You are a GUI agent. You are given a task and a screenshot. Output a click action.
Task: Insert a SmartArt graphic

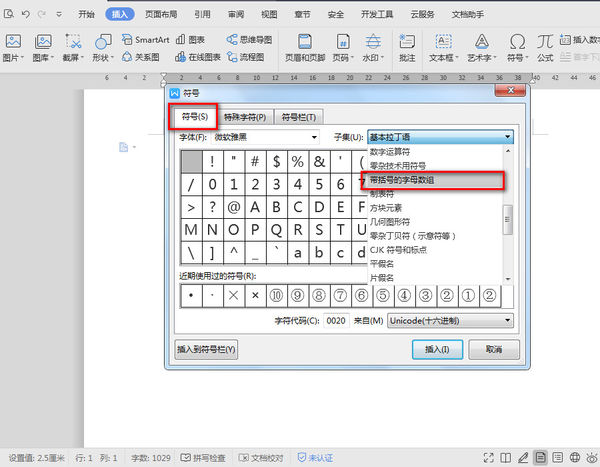coord(145,39)
